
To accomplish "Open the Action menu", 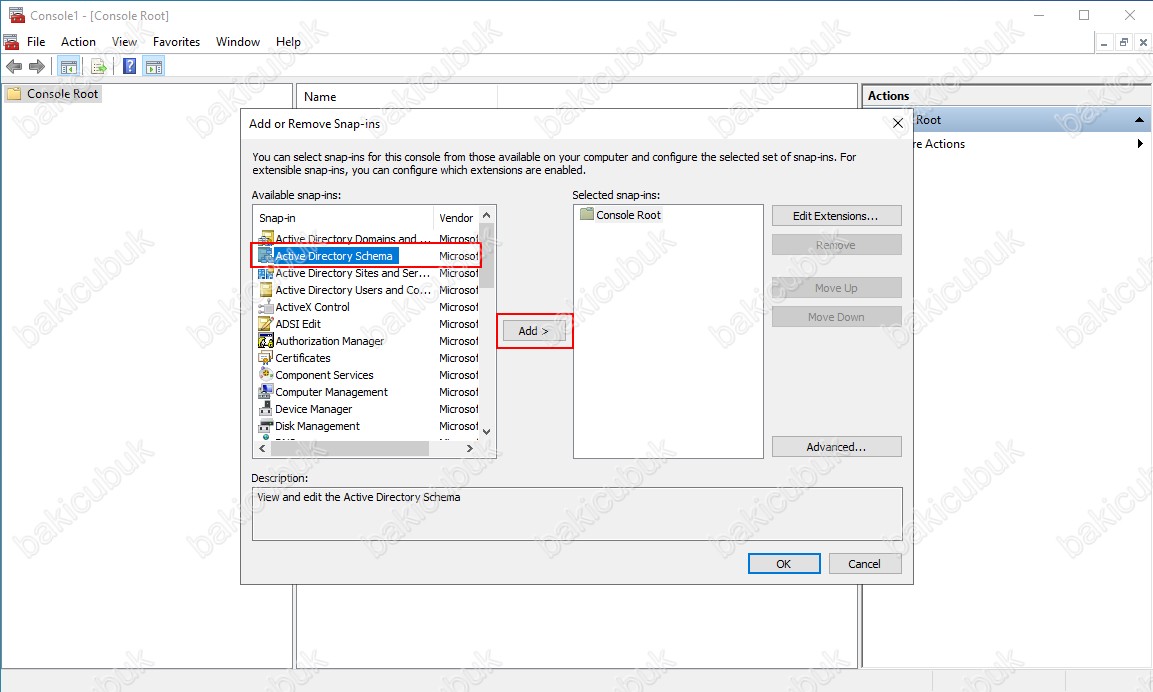I will [78, 42].
